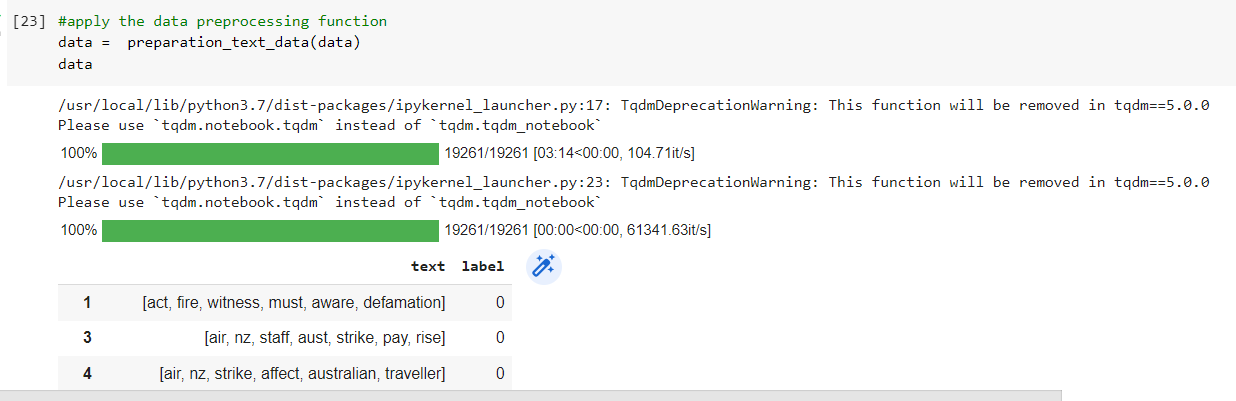The height and width of the screenshot is (401, 1236).
Task: Click the cell containing "staff, aust, strike, pay"
Action: point(324,338)
